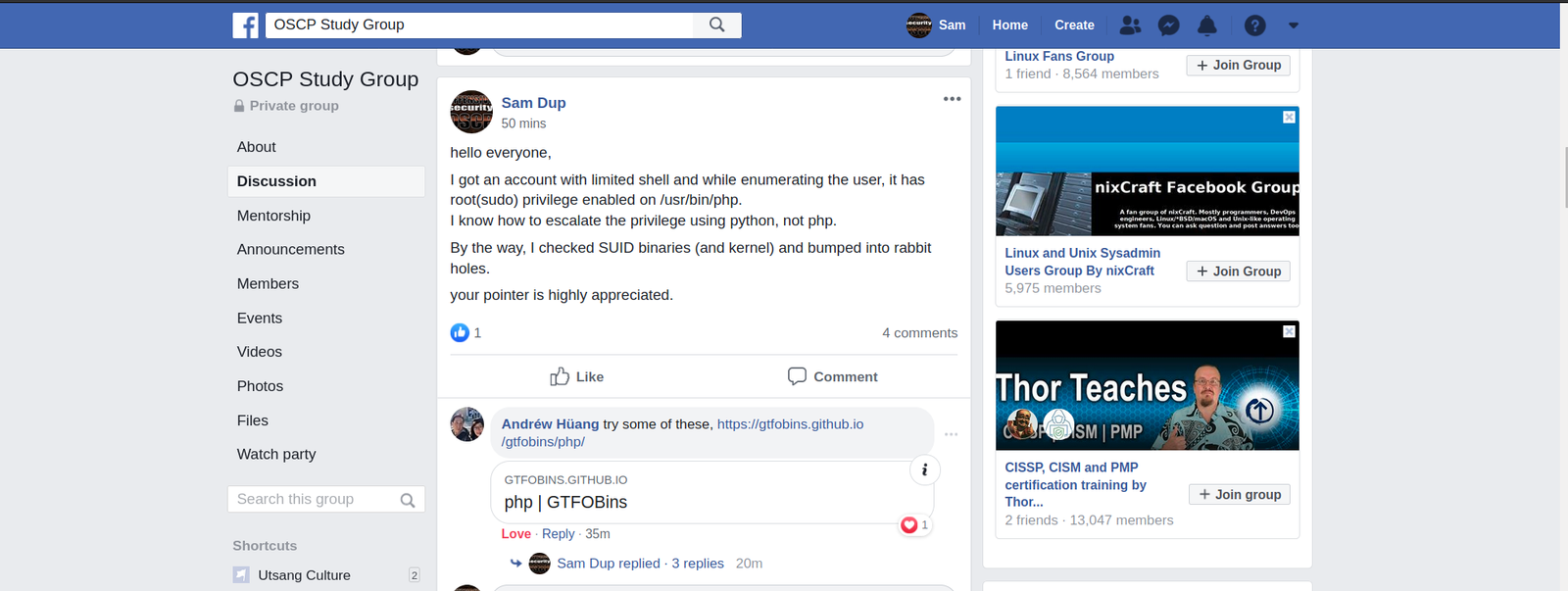Click Sam Dup's post avatar
This screenshot has width=1568, height=591.
[471, 112]
